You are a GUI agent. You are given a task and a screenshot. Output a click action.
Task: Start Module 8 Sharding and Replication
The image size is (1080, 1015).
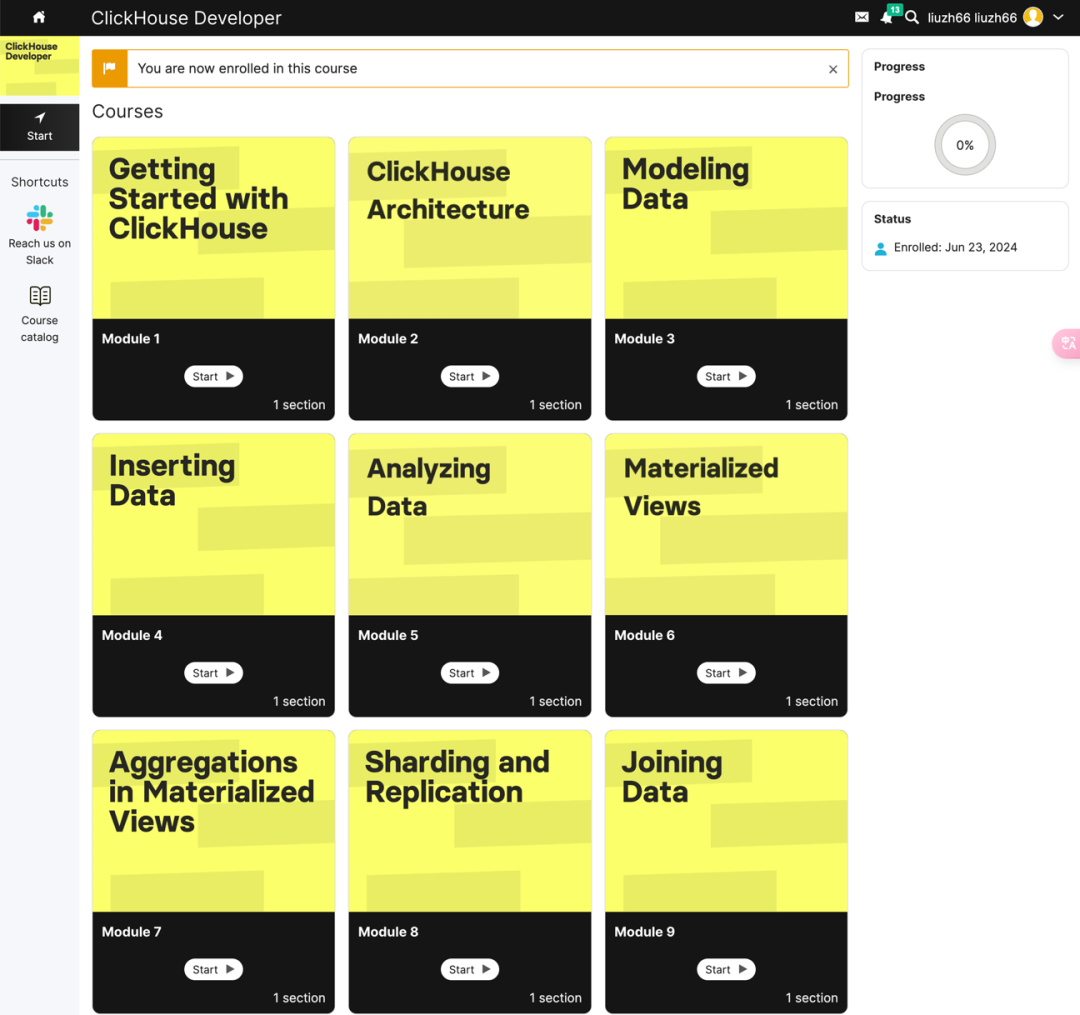tap(470, 970)
